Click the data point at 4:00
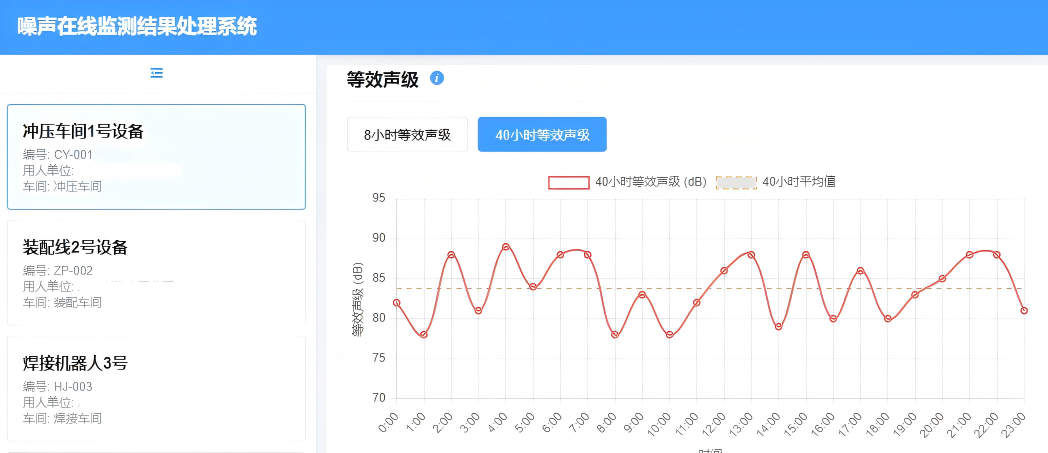 [506, 247]
